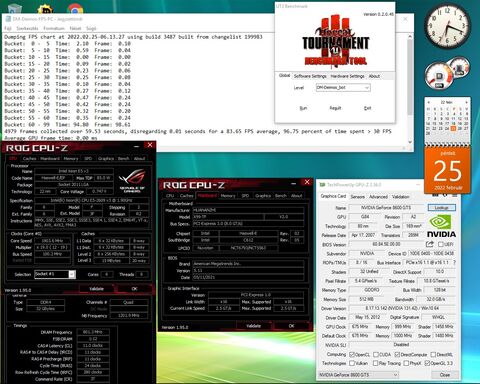Click Lookup button in GPU-Z

click(442, 208)
